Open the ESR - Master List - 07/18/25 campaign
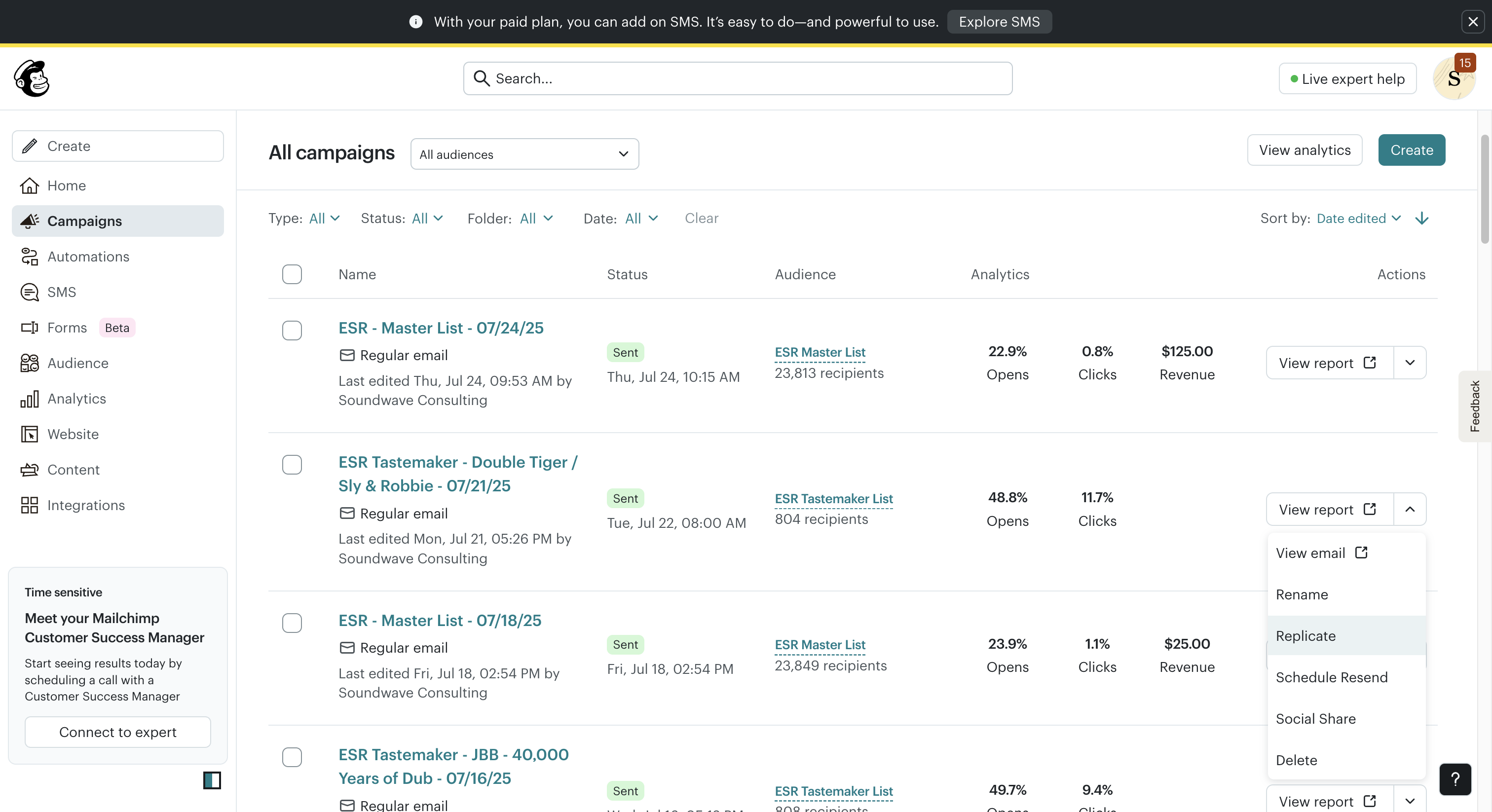This screenshot has height=812, width=1492. coord(440,620)
